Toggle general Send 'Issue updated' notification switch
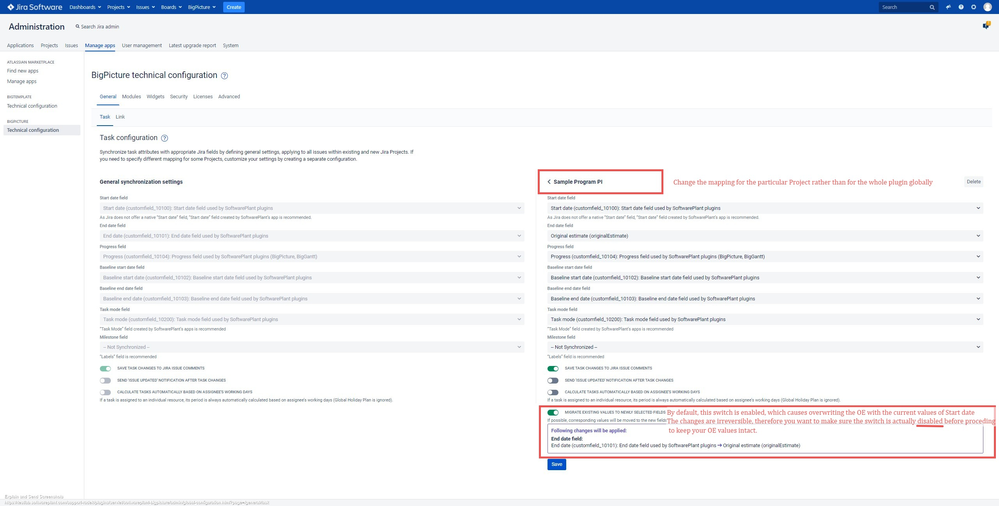 coord(105,380)
